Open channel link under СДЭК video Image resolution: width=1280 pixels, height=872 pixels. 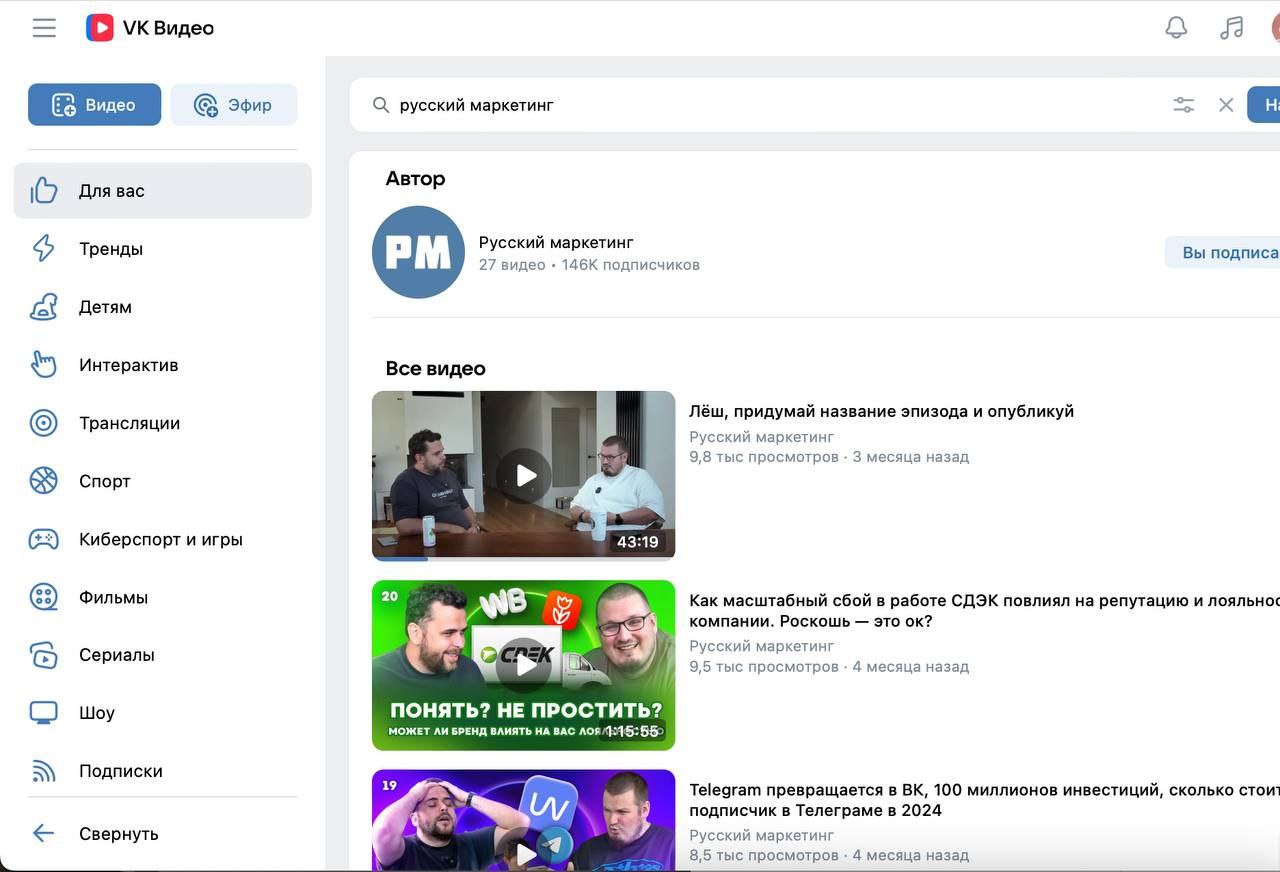tap(761, 646)
